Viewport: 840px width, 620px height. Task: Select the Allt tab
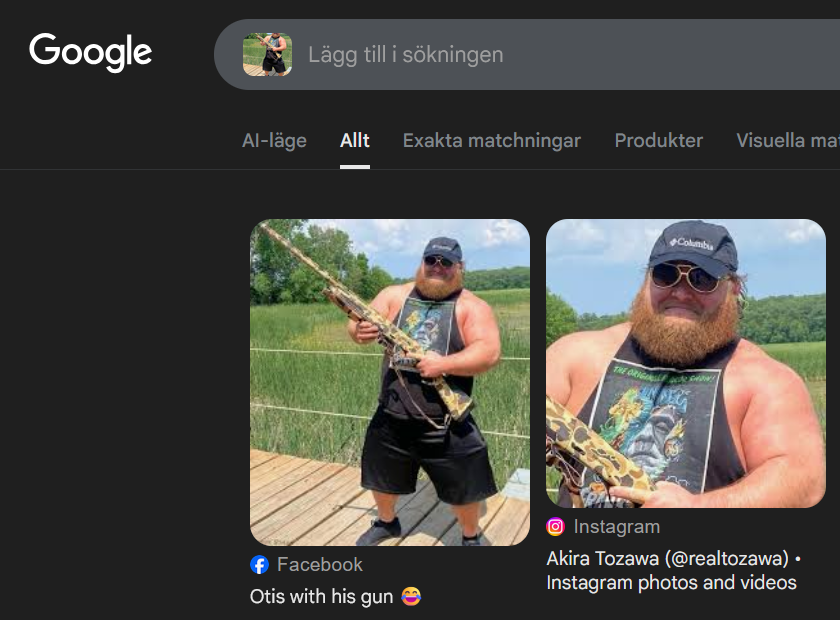[355, 140]
